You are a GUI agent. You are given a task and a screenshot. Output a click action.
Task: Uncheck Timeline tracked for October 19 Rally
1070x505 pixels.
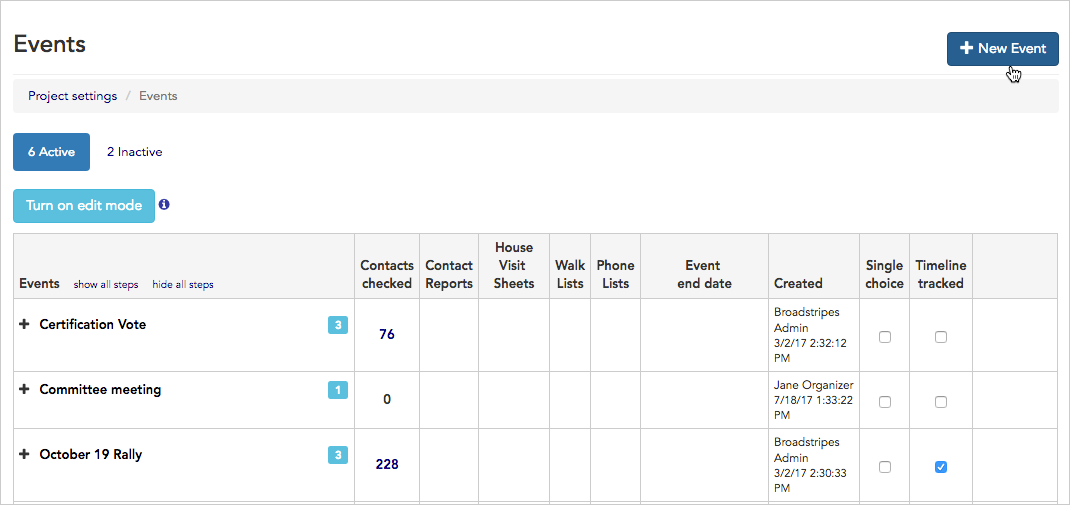pos(940,467)
